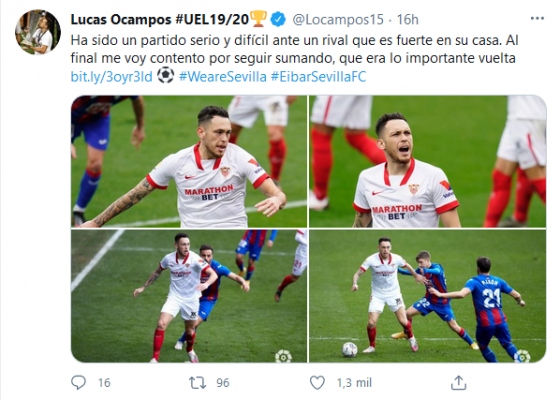Image resolution: width=560 pixels, height=400 pixels.
Task: Open the reply speech bubble icon
Action: 78,382
